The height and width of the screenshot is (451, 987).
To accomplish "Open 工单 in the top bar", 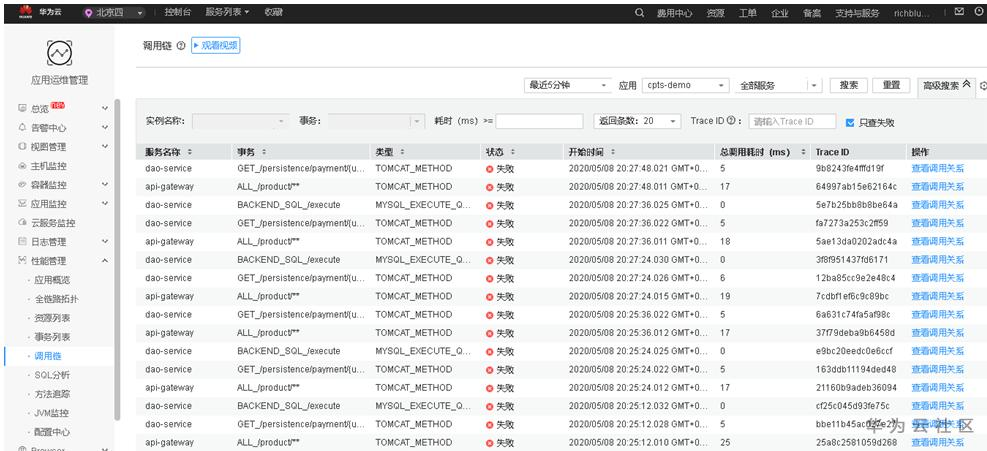I will click(x=748, y=13).
